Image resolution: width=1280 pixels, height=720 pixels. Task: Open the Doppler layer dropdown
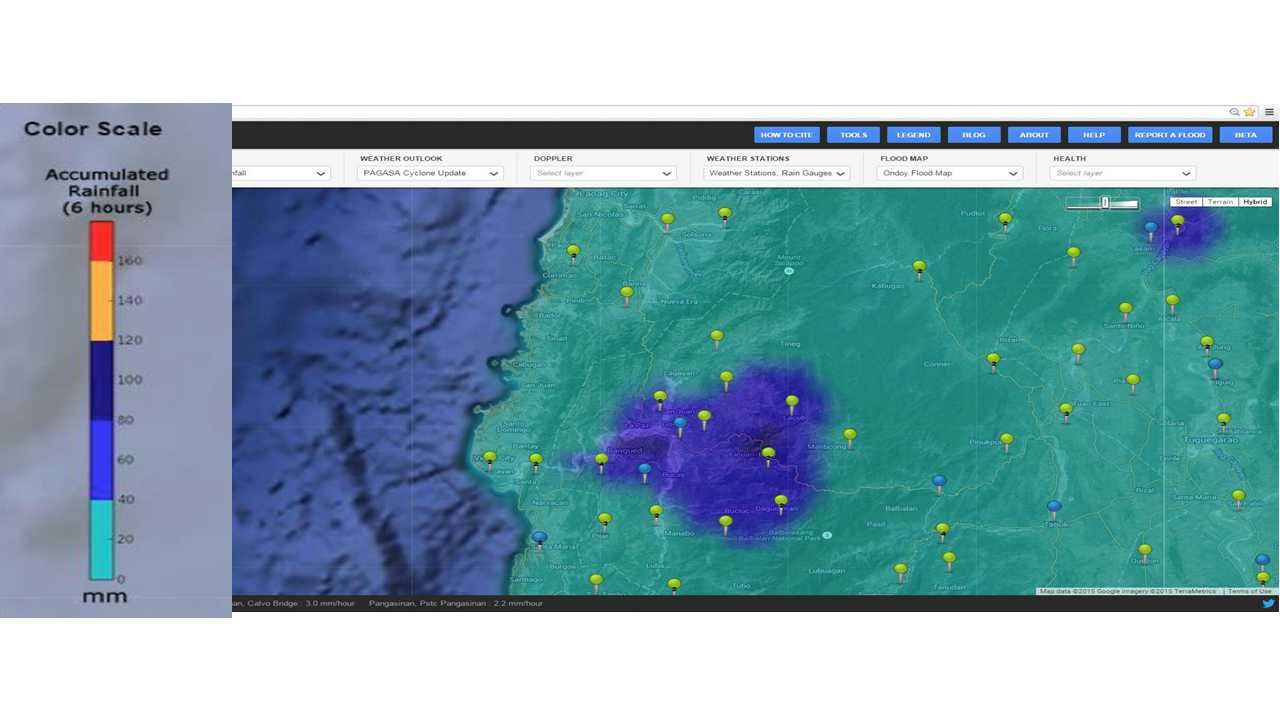click(604, 173)
